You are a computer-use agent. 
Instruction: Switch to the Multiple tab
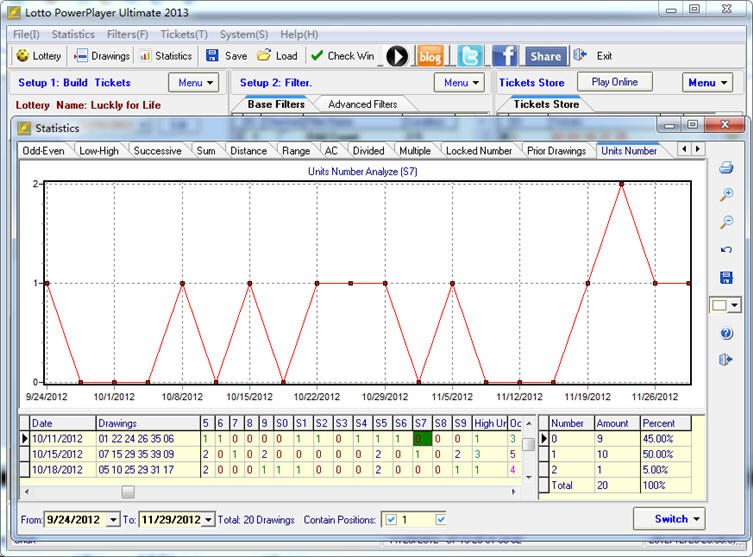click(x=415, y=151)
